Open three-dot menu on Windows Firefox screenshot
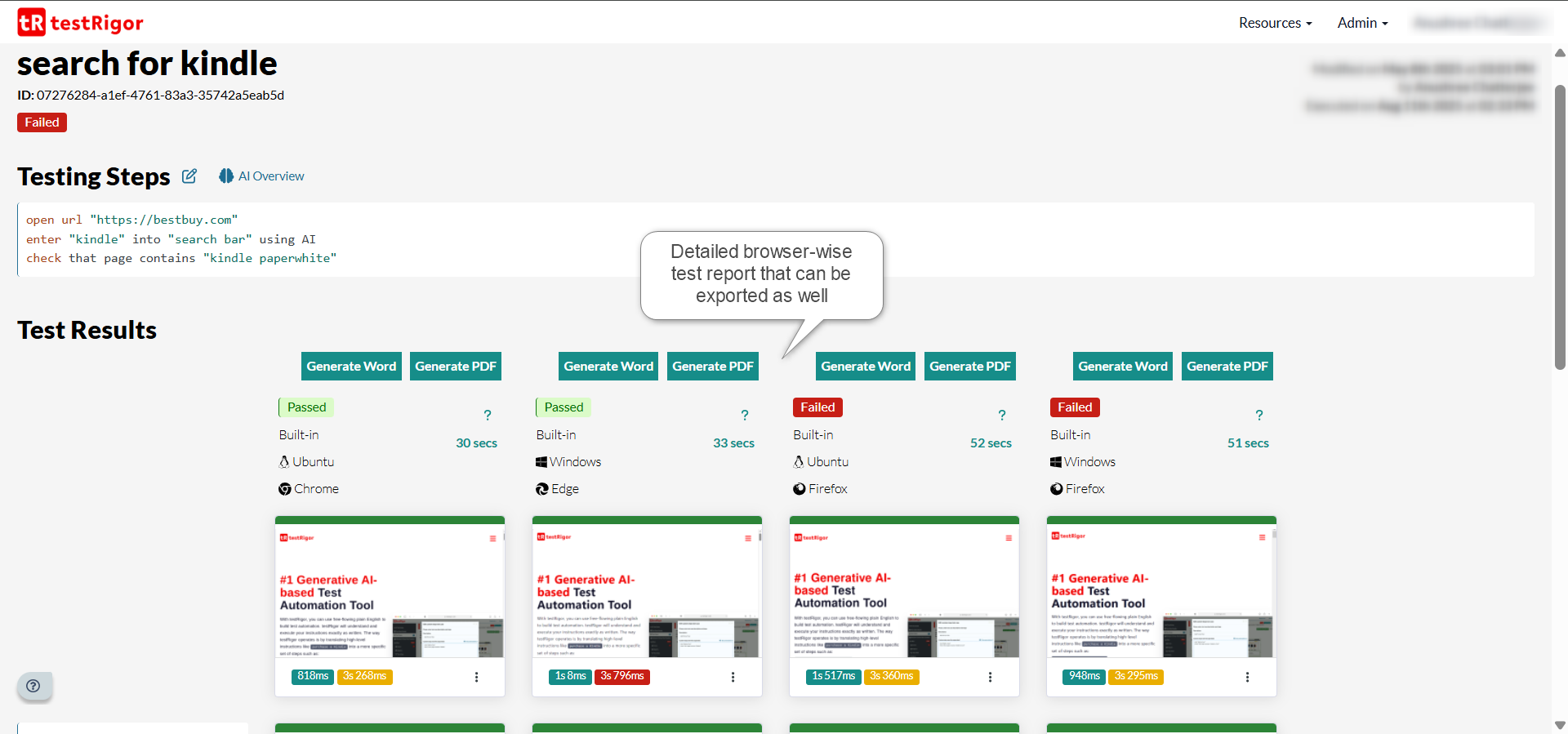Viewport: 1568px width, 734px height. point(1248,677)
